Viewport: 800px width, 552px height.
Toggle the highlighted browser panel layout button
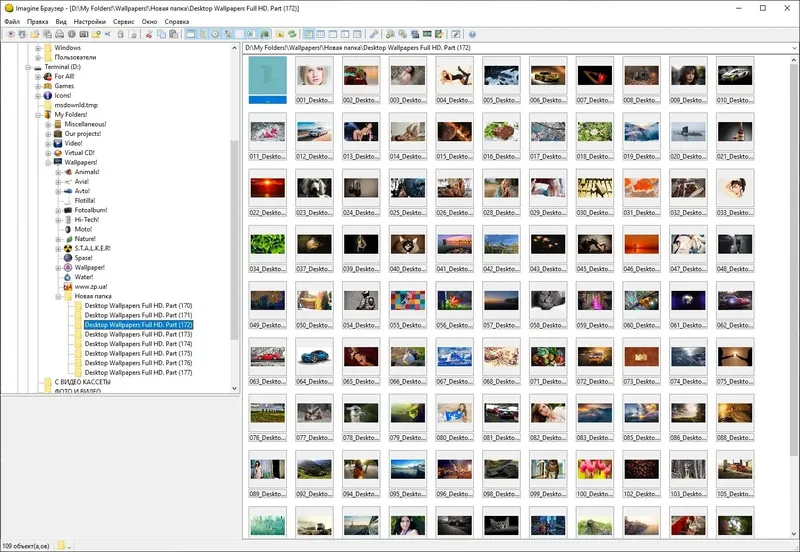coord(190,34)
